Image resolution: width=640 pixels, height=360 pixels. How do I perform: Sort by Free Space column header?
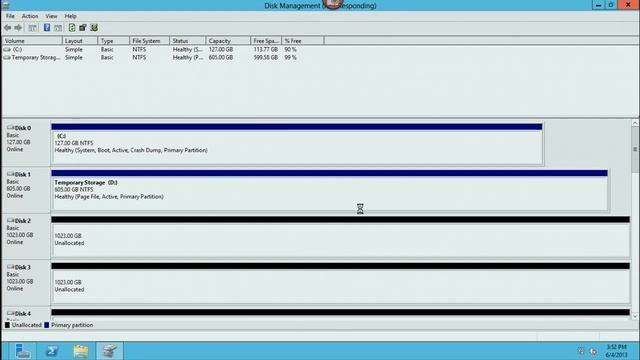(266, 41)
